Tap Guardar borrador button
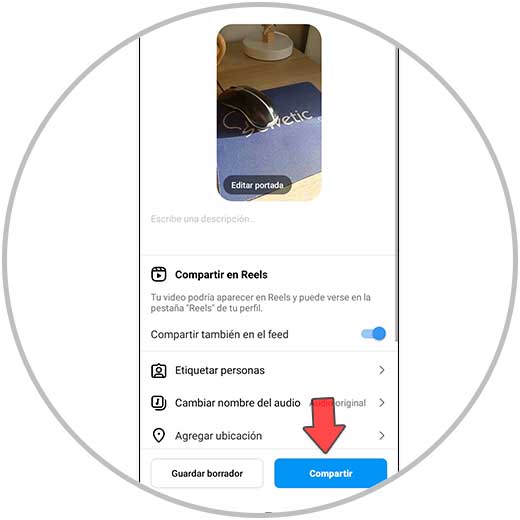The width and height of the screenshot is (520, 520). (x=207, y=473)
